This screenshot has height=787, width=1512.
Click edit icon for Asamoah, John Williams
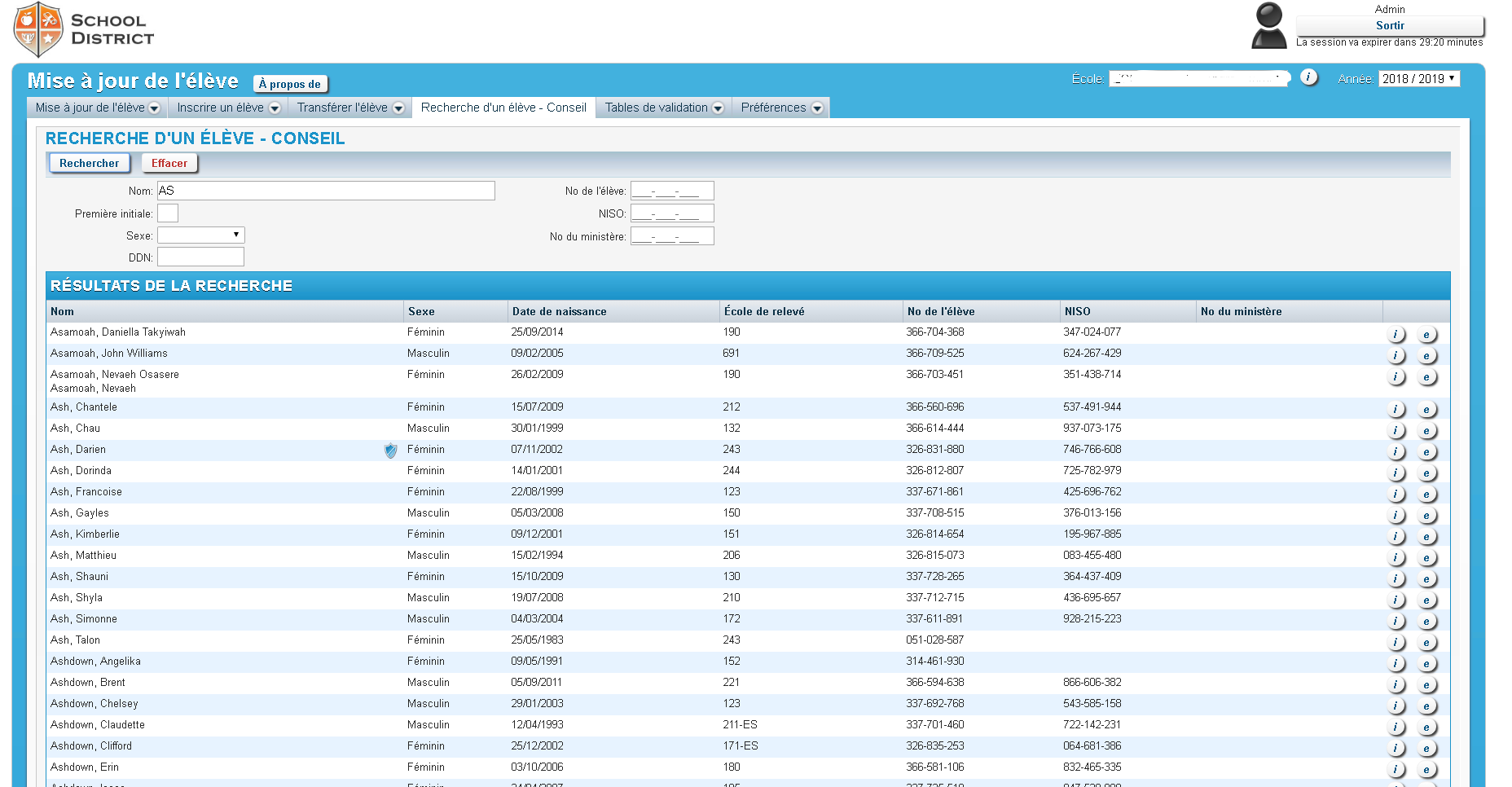[1426, 356]
